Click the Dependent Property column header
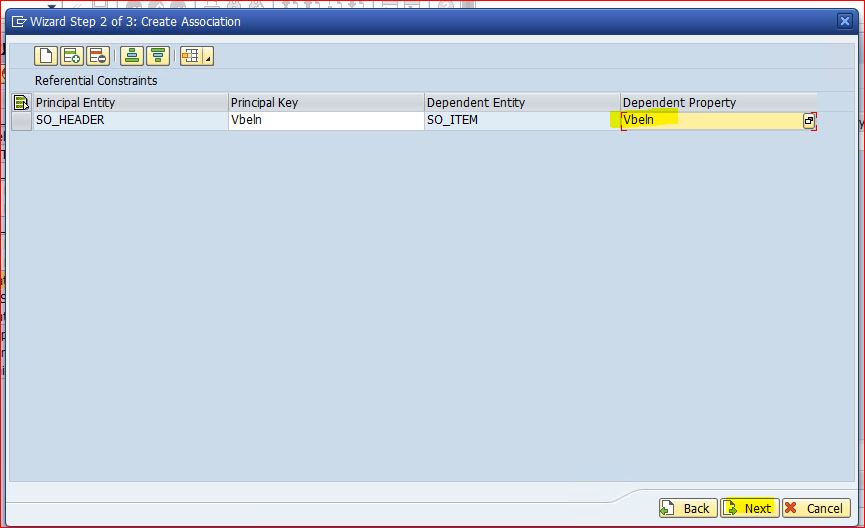The height and width of the screenshot is (528, 865). pyautogui.click(x=719, y=103)
